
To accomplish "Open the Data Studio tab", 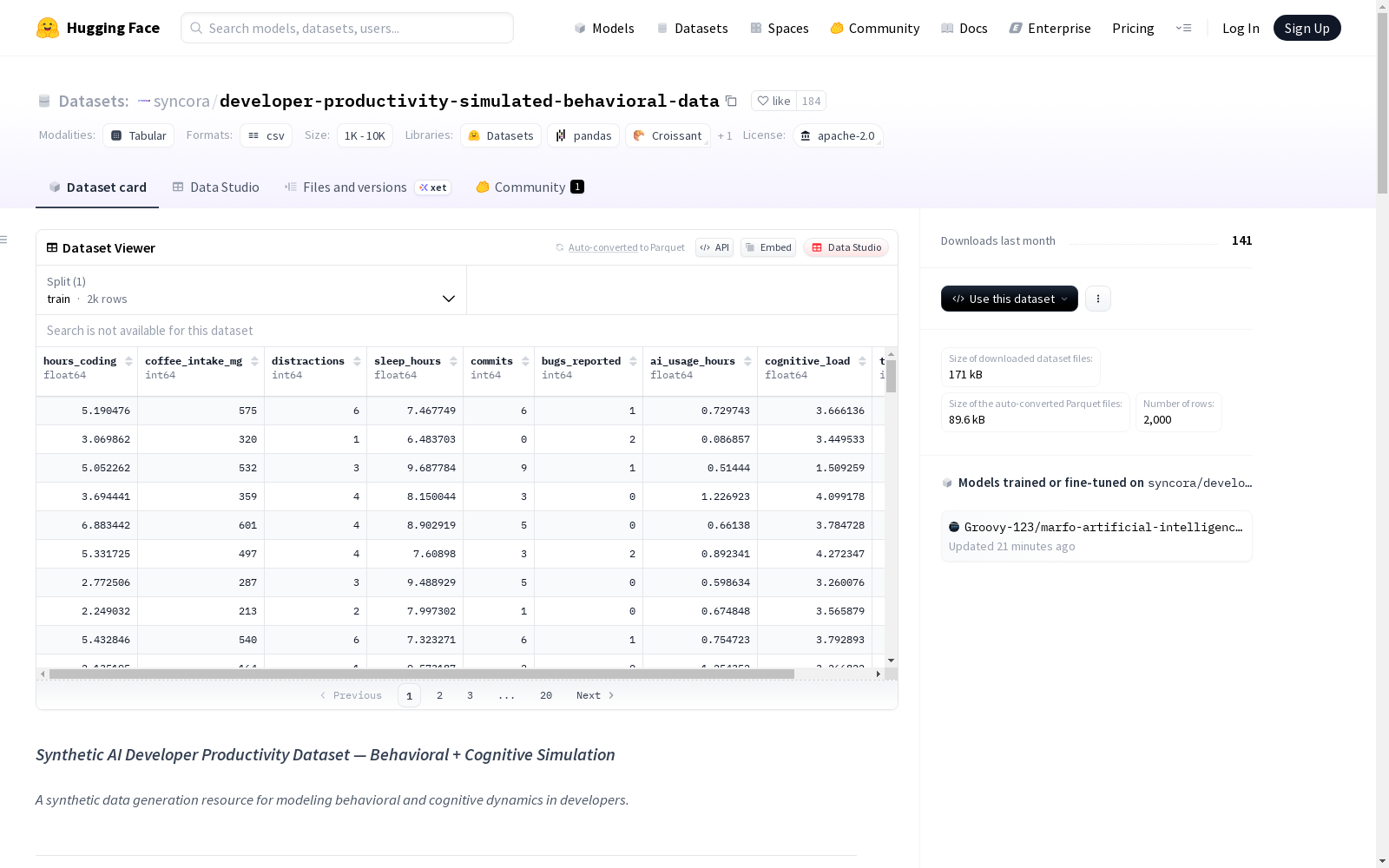I will point(216,187).
